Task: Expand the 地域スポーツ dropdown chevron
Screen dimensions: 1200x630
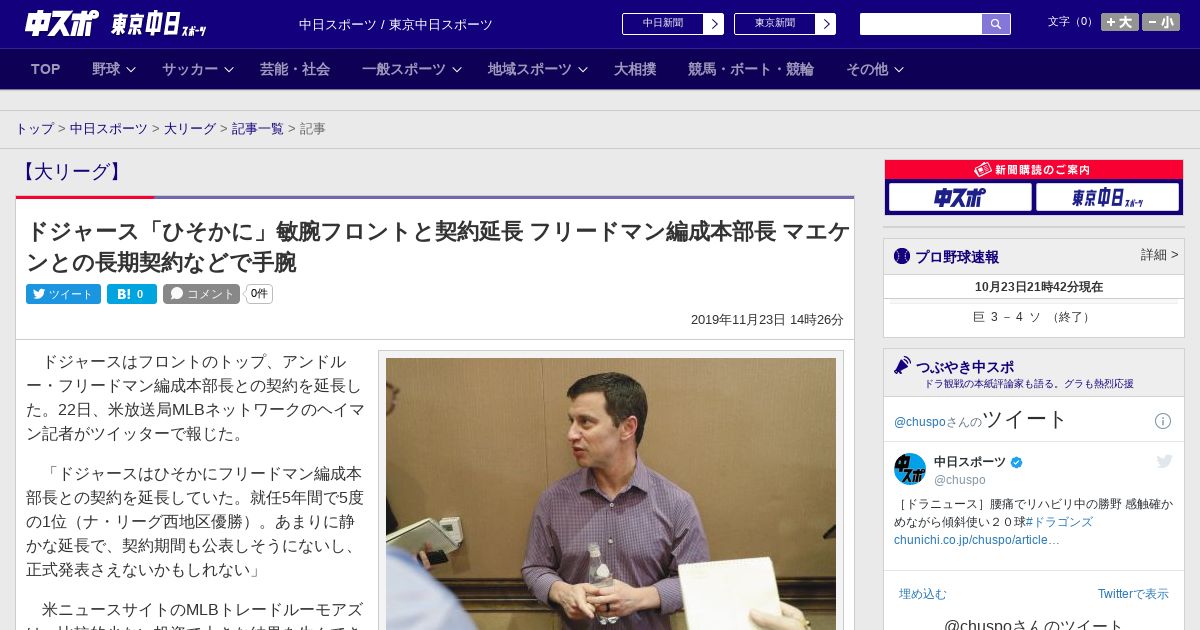Action: pyautogui.click(x=583, y=70)
